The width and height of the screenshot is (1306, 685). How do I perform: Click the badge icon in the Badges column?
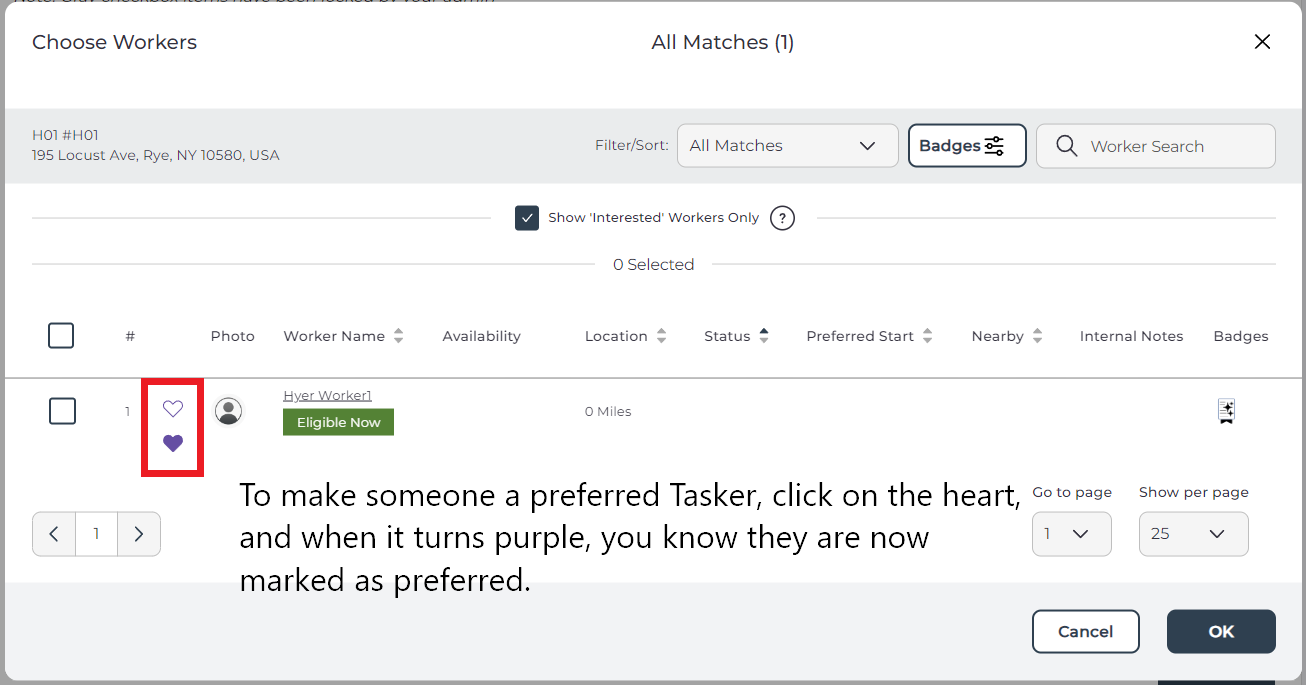coord(1226,411)
